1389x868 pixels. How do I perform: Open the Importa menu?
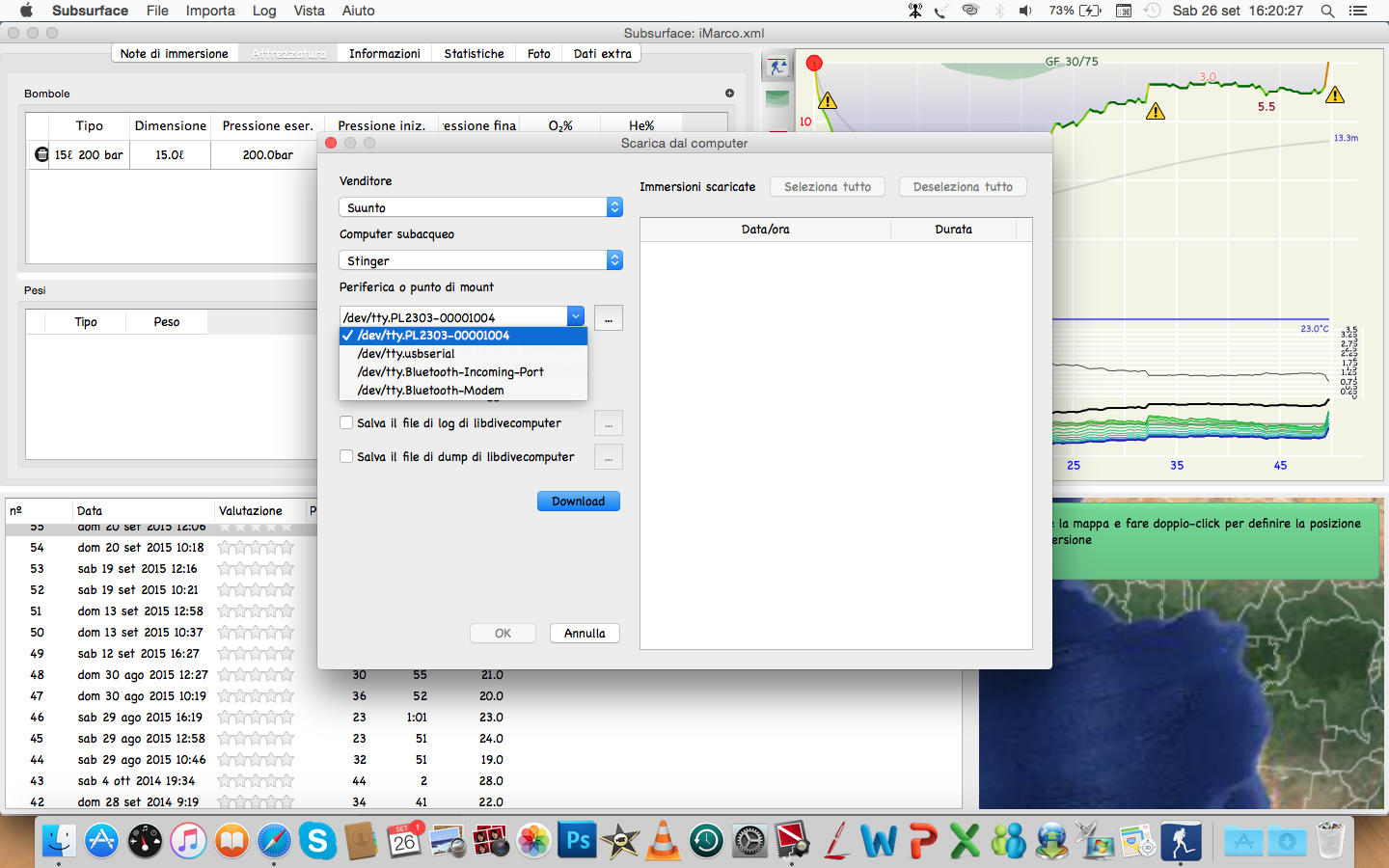pyautogui.click(x=210, y=11)
